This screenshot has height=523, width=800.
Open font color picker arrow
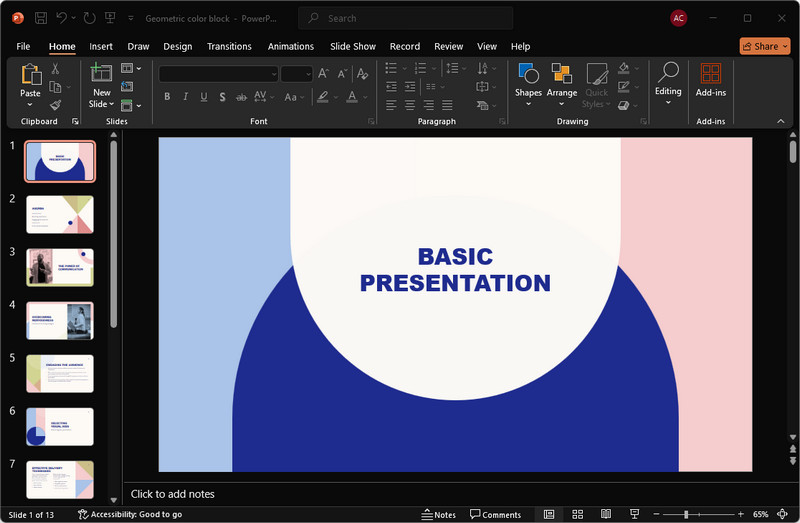pos(365,97)
